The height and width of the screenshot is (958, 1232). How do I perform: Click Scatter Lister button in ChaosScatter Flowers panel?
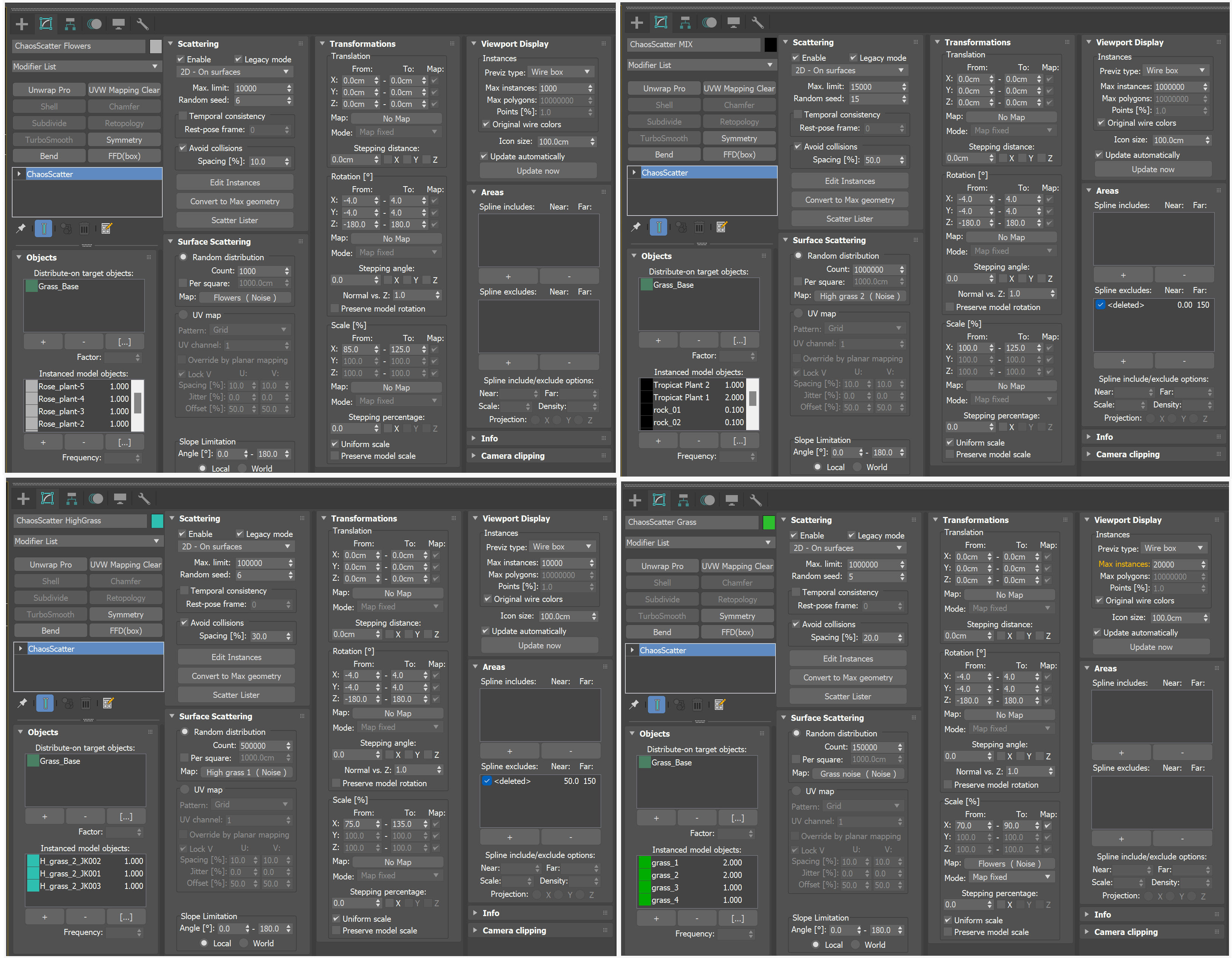pos(235,221)
